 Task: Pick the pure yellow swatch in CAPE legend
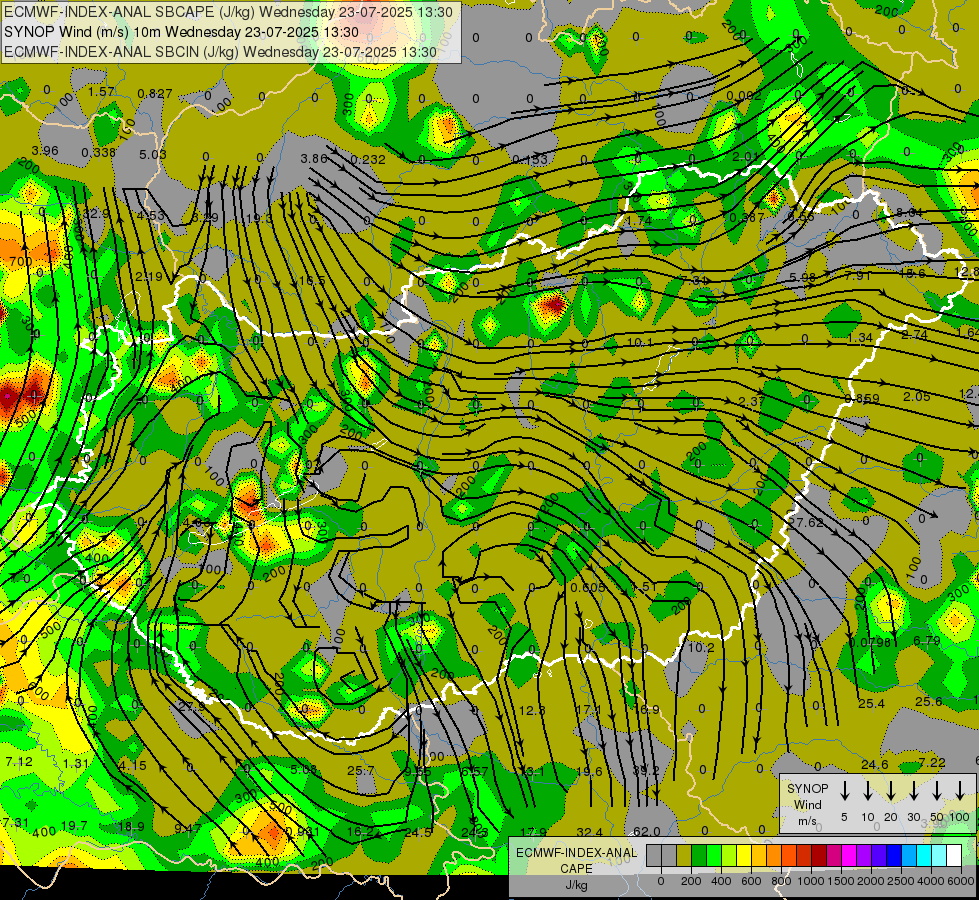(x=744, y=856)
